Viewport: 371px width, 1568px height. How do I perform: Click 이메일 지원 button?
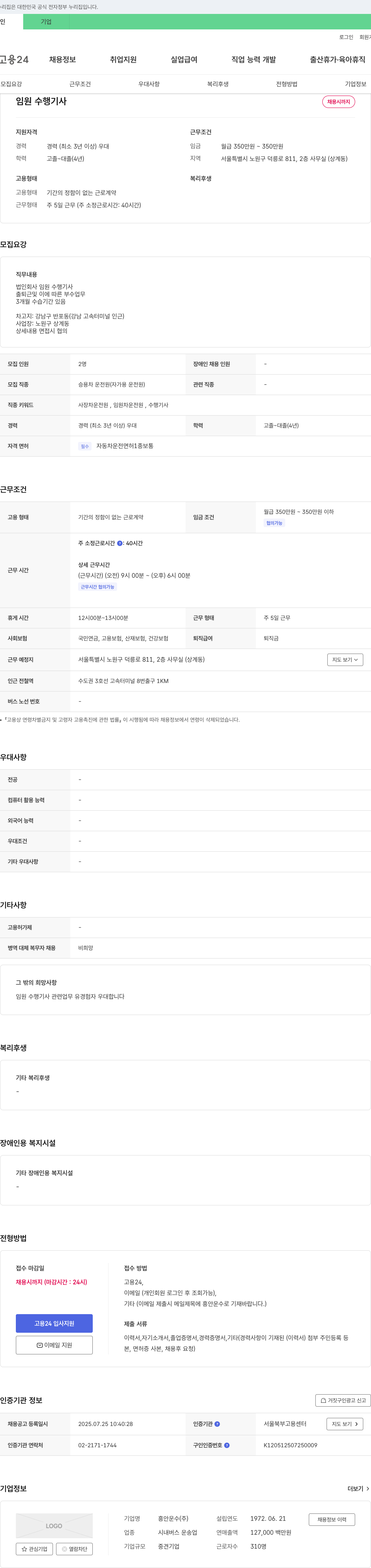54,1345
